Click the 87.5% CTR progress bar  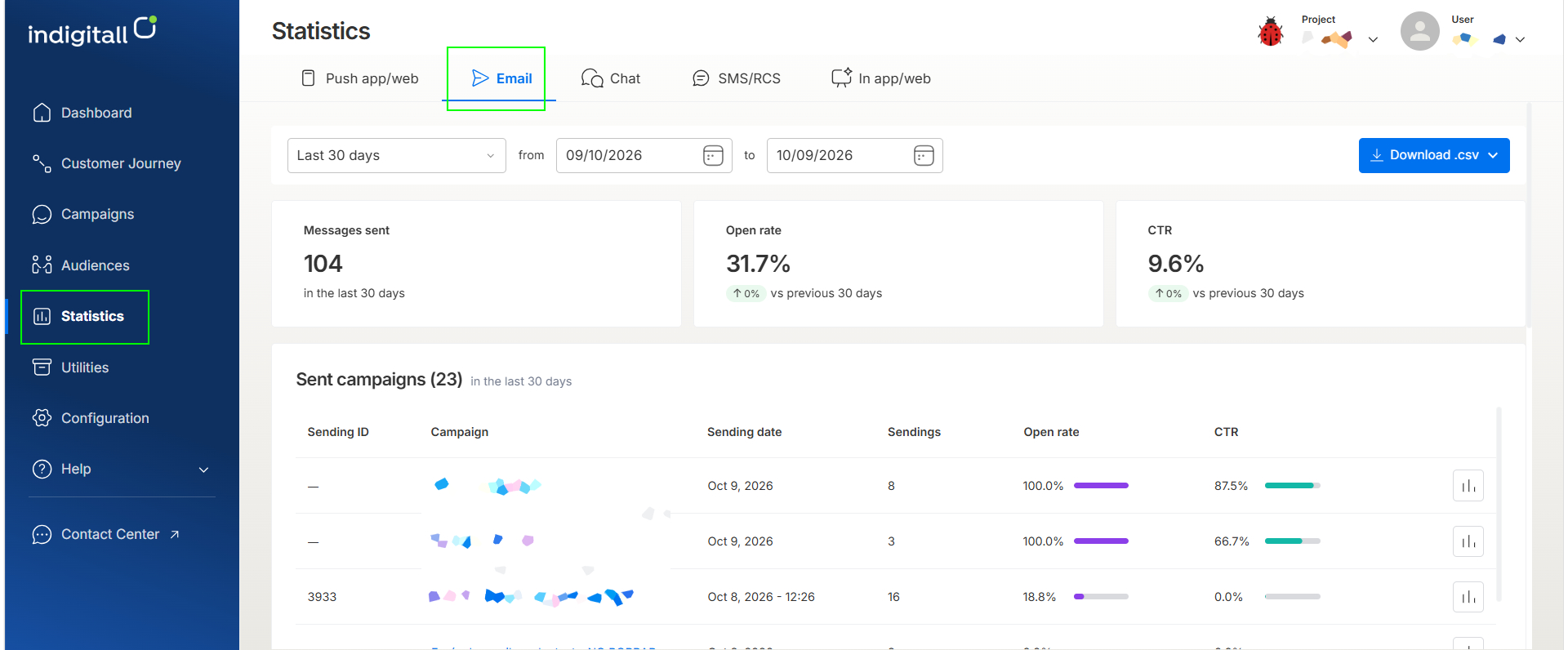1292,486
